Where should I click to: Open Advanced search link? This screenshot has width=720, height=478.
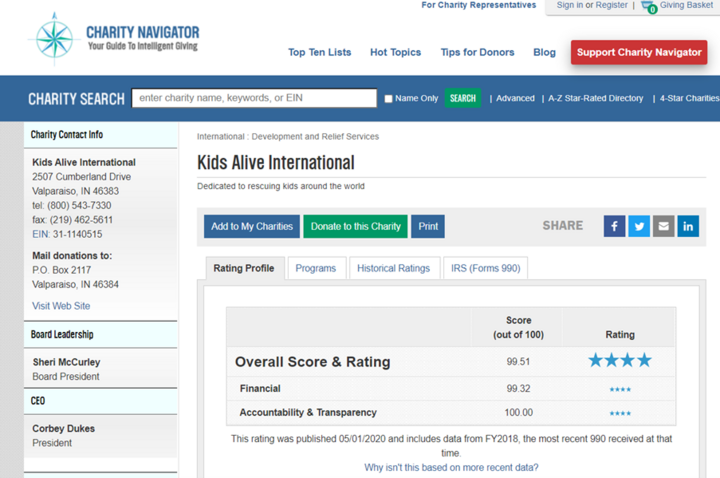(515, 98)
